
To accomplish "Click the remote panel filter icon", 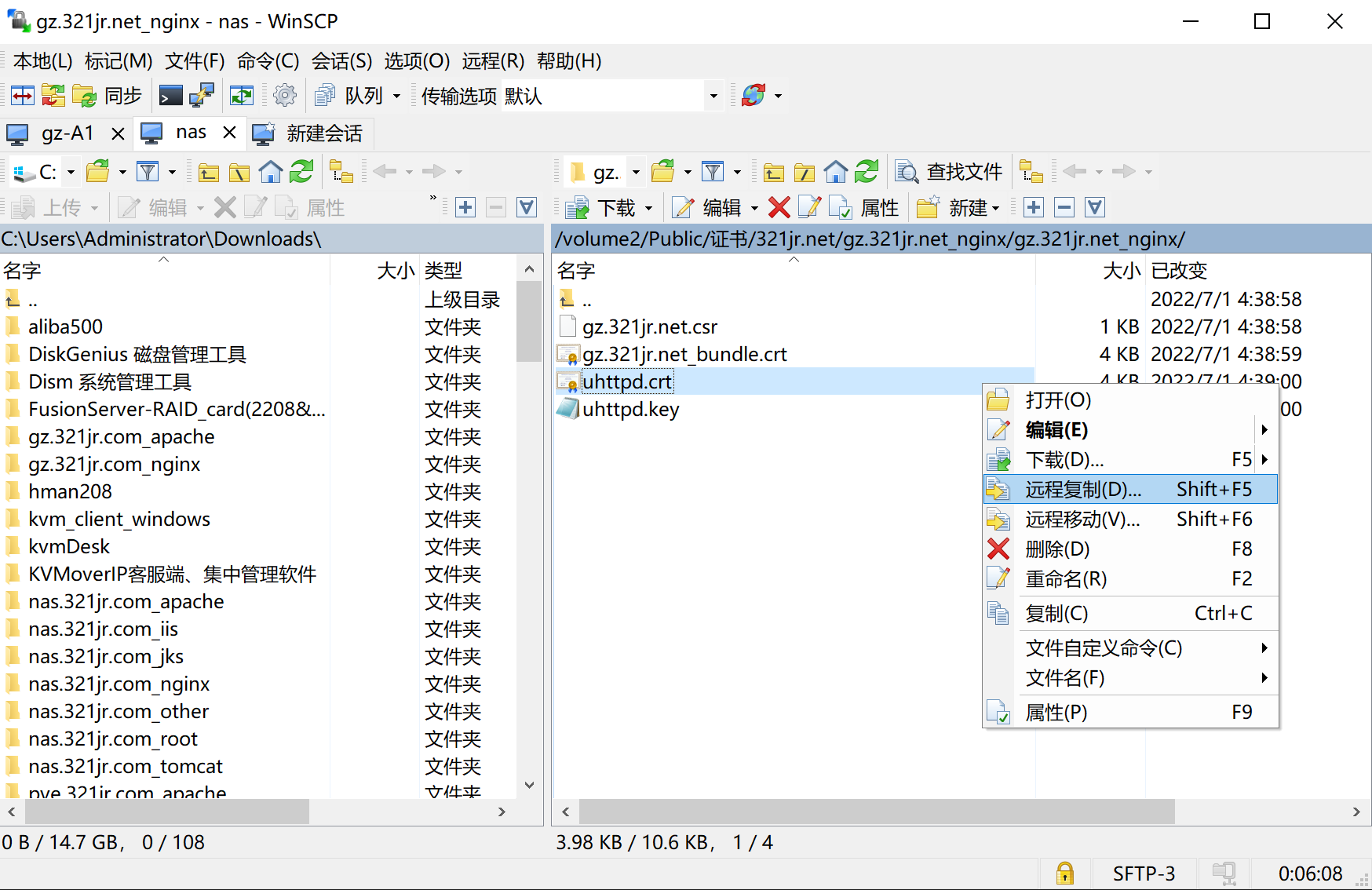I will pos(713,171).
